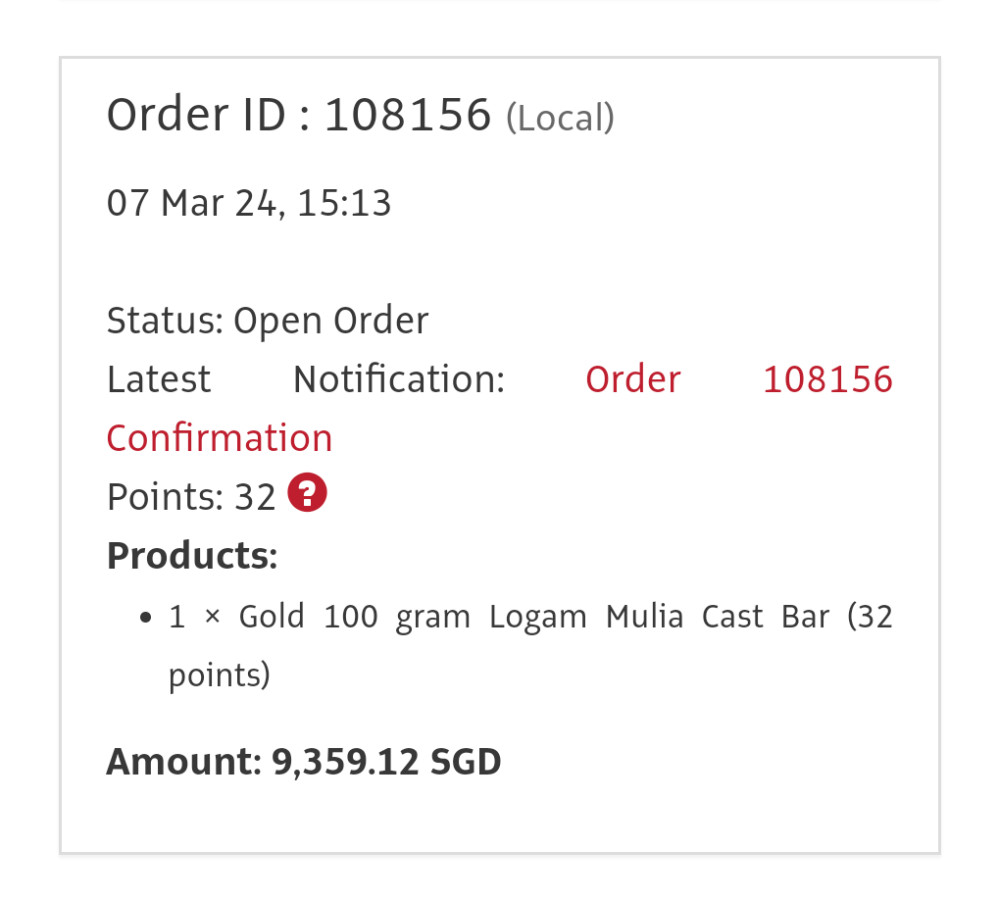Click the Products: heading
Viewport: 998px width, 900px height.
(192, 555)
